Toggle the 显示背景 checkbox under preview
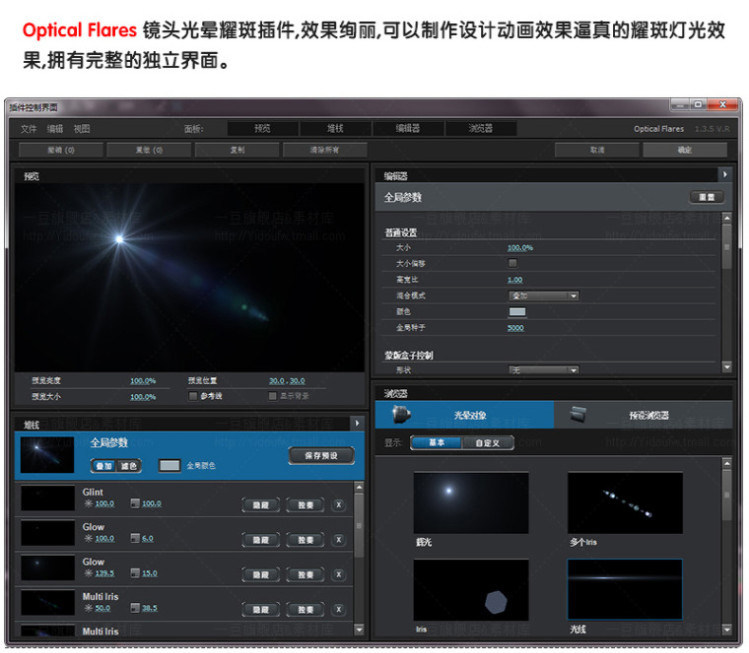 click(x=273, y=396)
